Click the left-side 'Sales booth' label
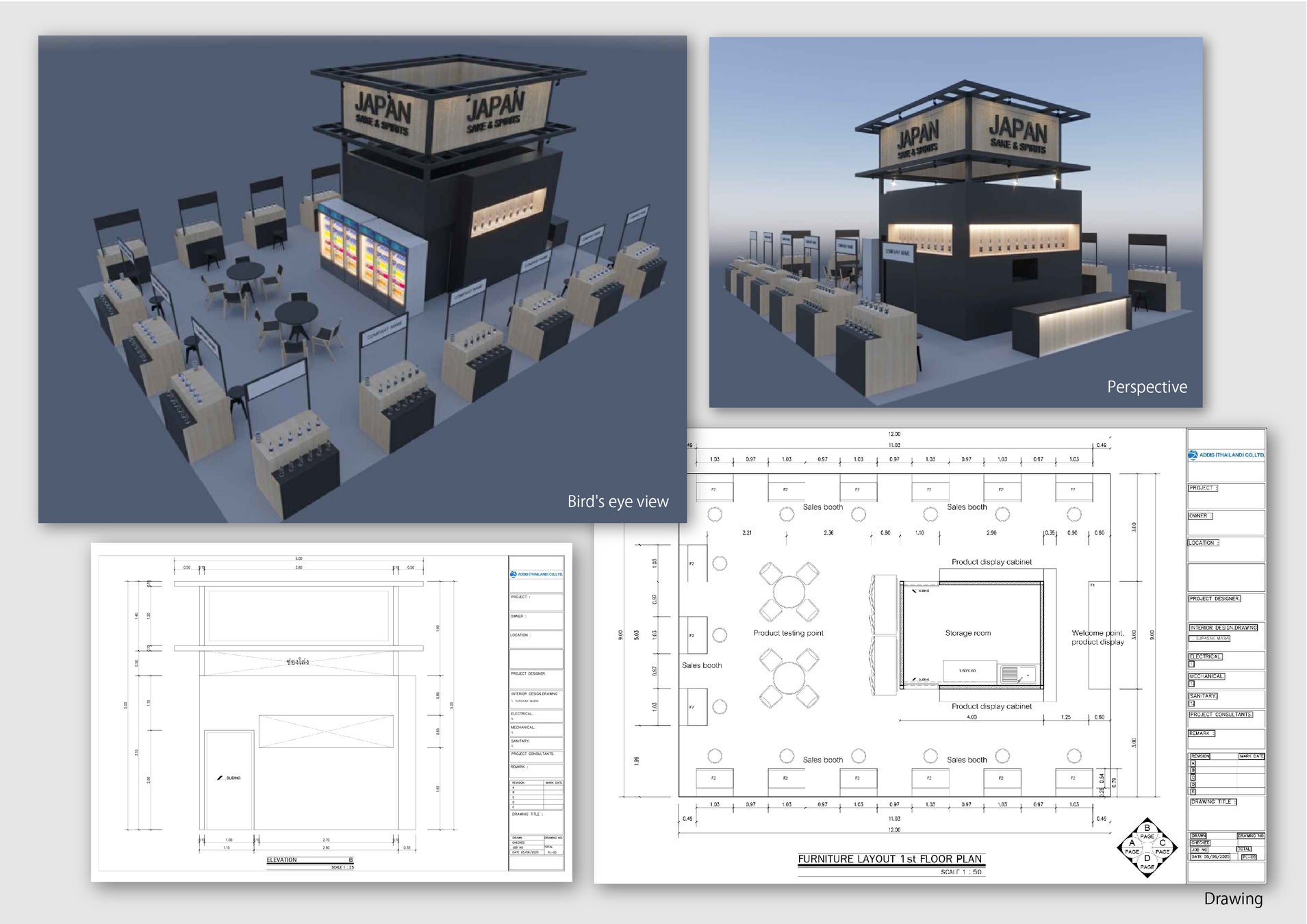Screen dimensions: 1307x924 (x=702, y=665)
